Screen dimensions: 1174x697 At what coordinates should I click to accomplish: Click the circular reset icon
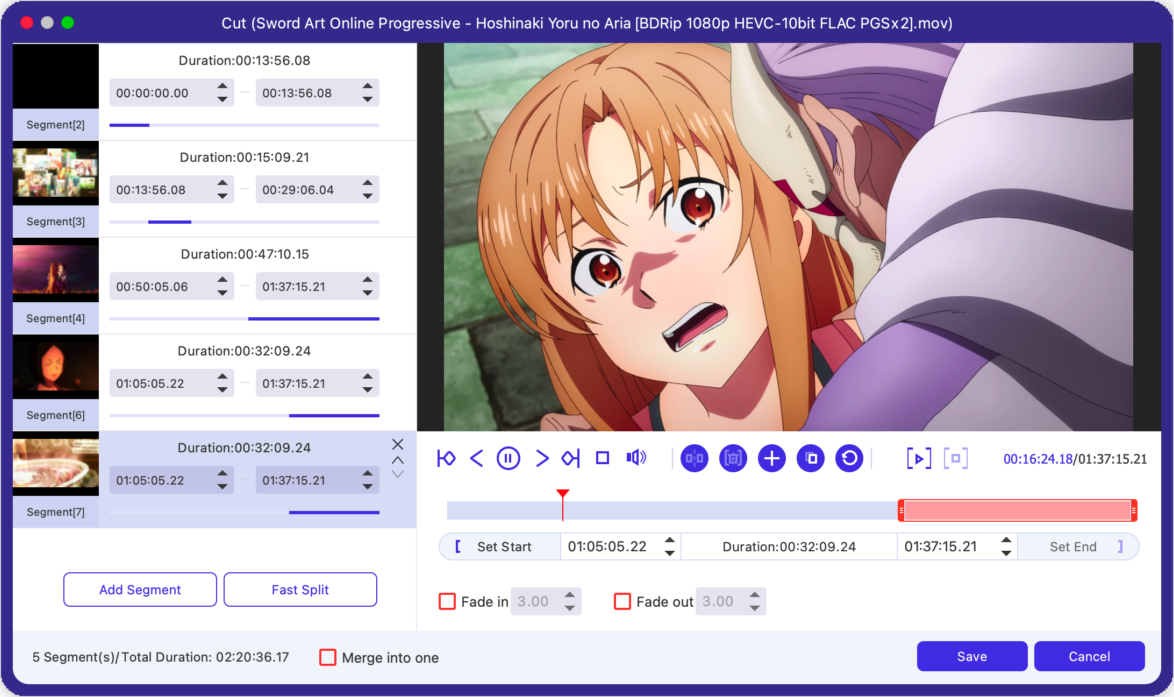(x=849, y=458)
